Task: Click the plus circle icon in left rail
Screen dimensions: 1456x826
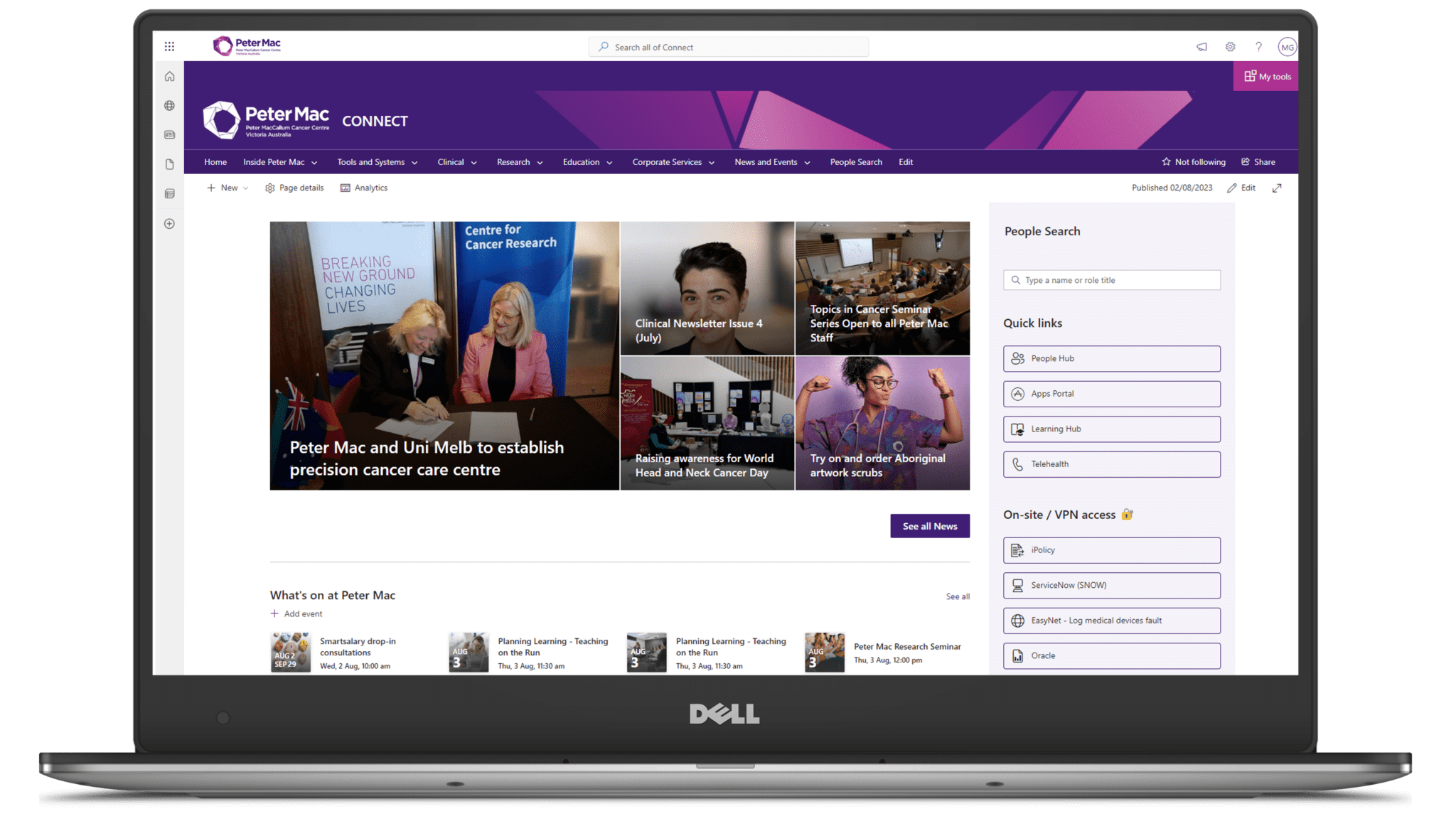Action: (169, 224)
